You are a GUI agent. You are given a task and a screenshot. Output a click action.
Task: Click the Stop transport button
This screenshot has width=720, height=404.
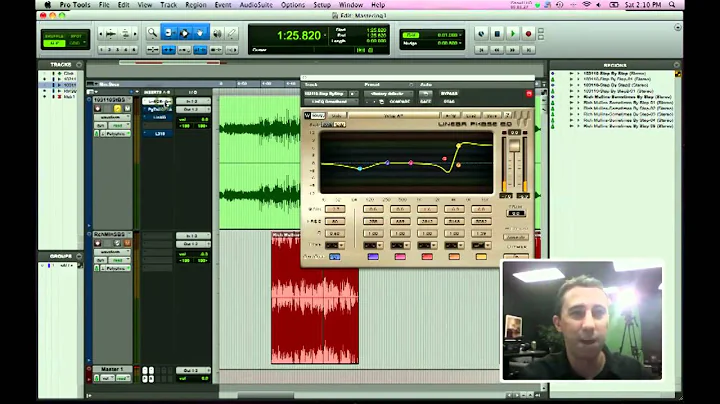coord(497,34)
